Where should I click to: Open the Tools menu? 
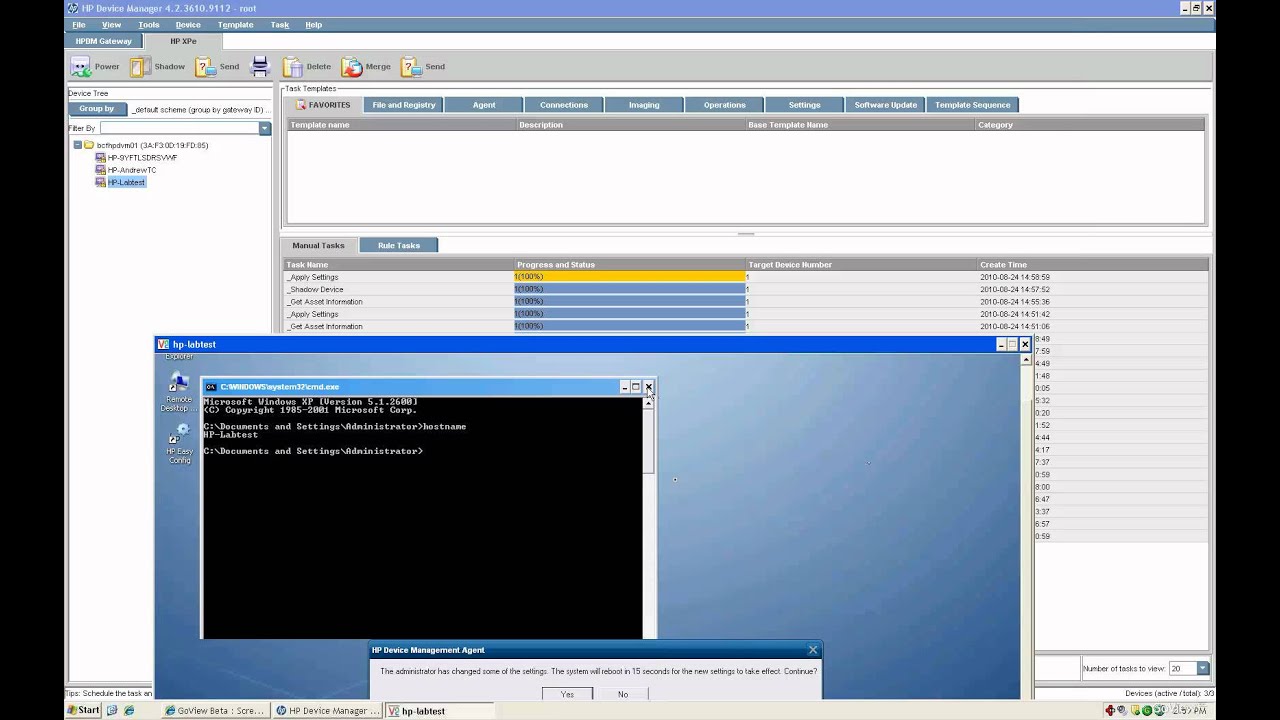(x=149, y=25)
